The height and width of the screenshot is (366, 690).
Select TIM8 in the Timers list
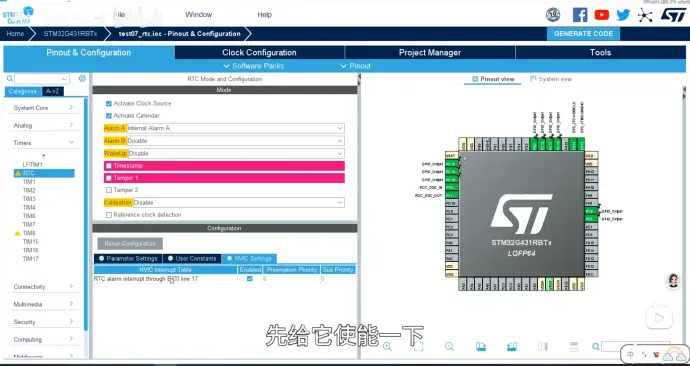coord(29,233)
